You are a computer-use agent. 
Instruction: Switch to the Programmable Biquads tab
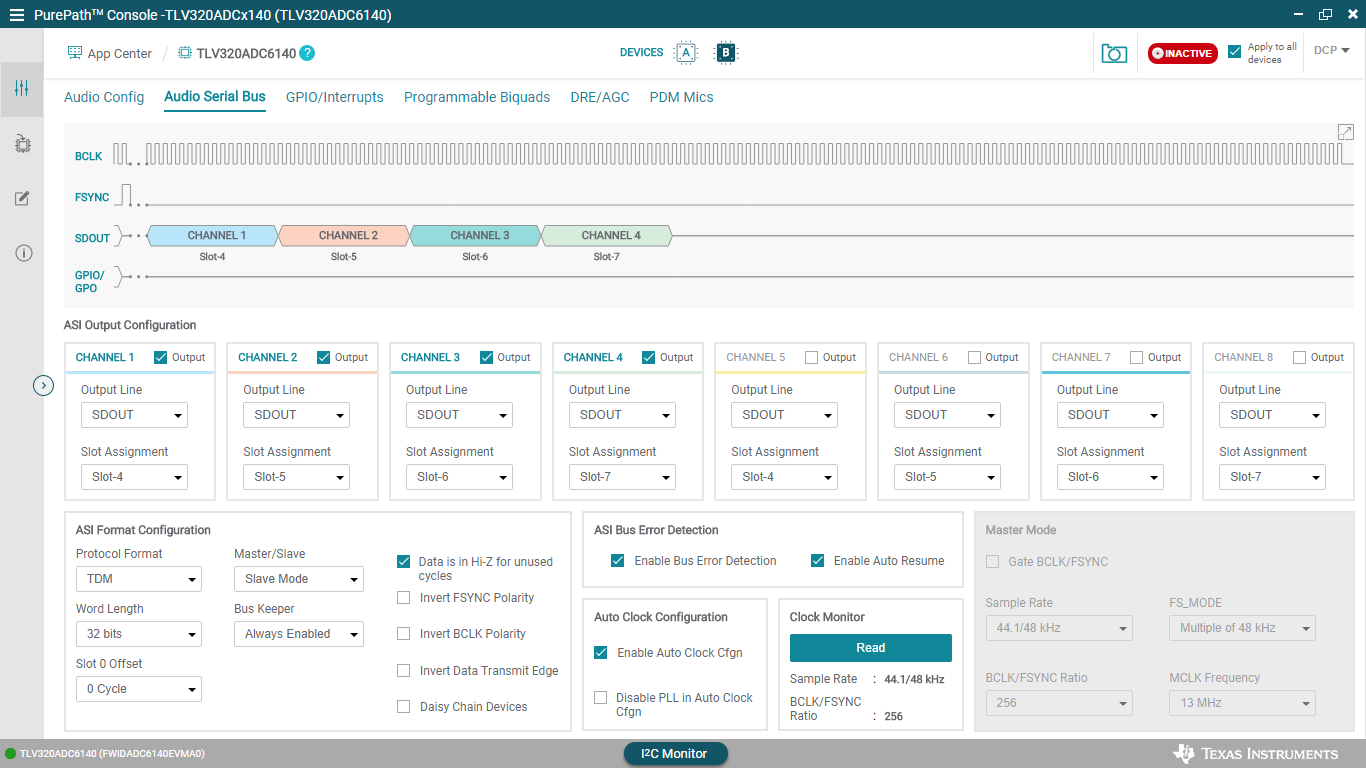(x=476, y=97)
